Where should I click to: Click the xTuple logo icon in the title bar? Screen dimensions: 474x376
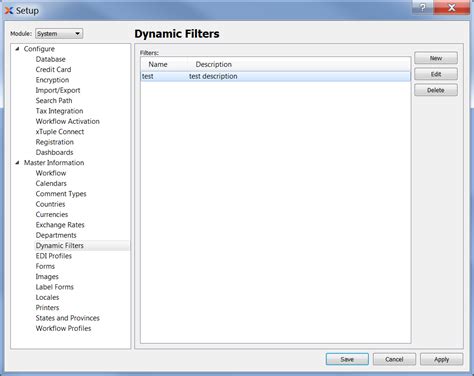tap(9, 10)
